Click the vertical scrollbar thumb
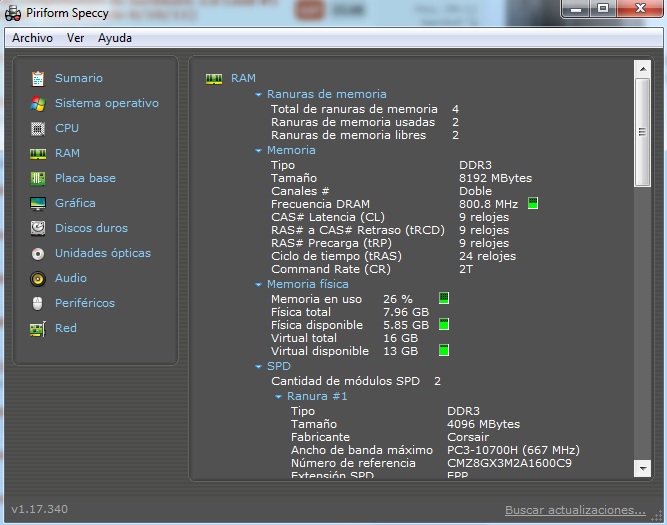The image size is (667, 525). (x=642, y=132)
